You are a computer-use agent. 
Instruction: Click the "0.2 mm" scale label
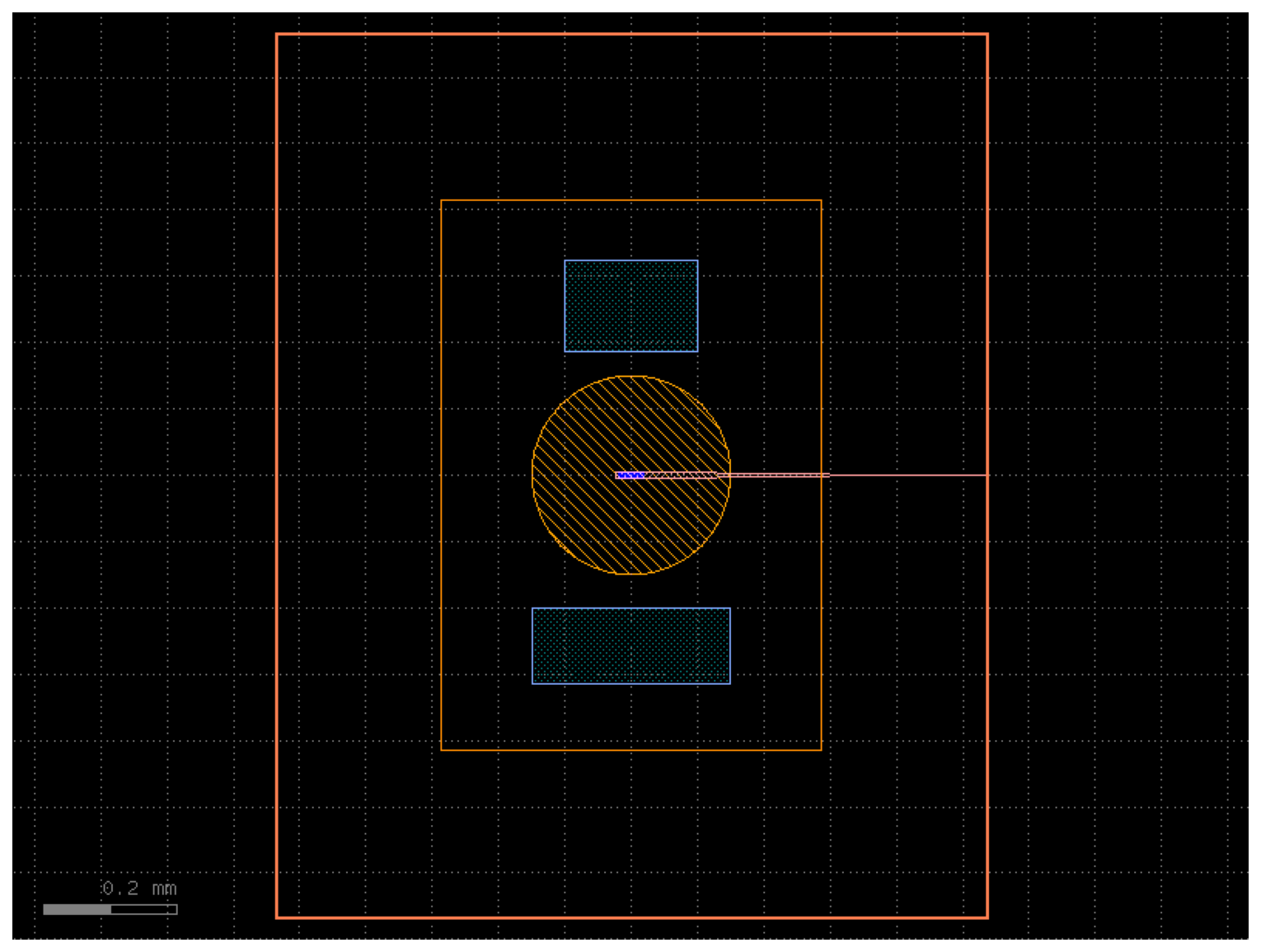(x=139, y=888)
